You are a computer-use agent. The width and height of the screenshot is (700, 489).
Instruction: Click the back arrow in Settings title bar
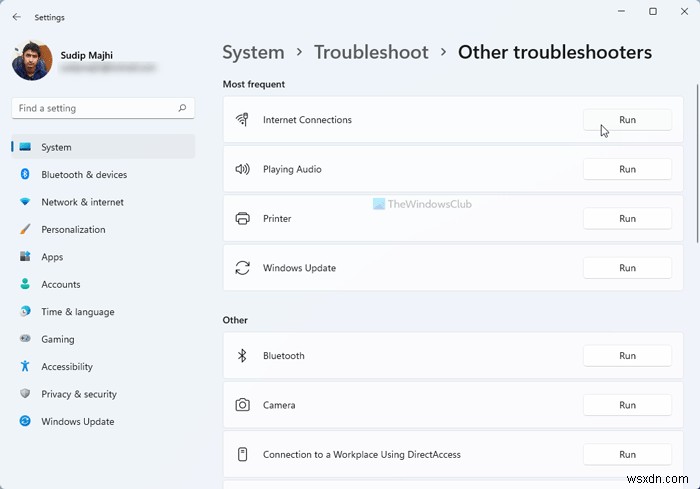click(16, 16)
